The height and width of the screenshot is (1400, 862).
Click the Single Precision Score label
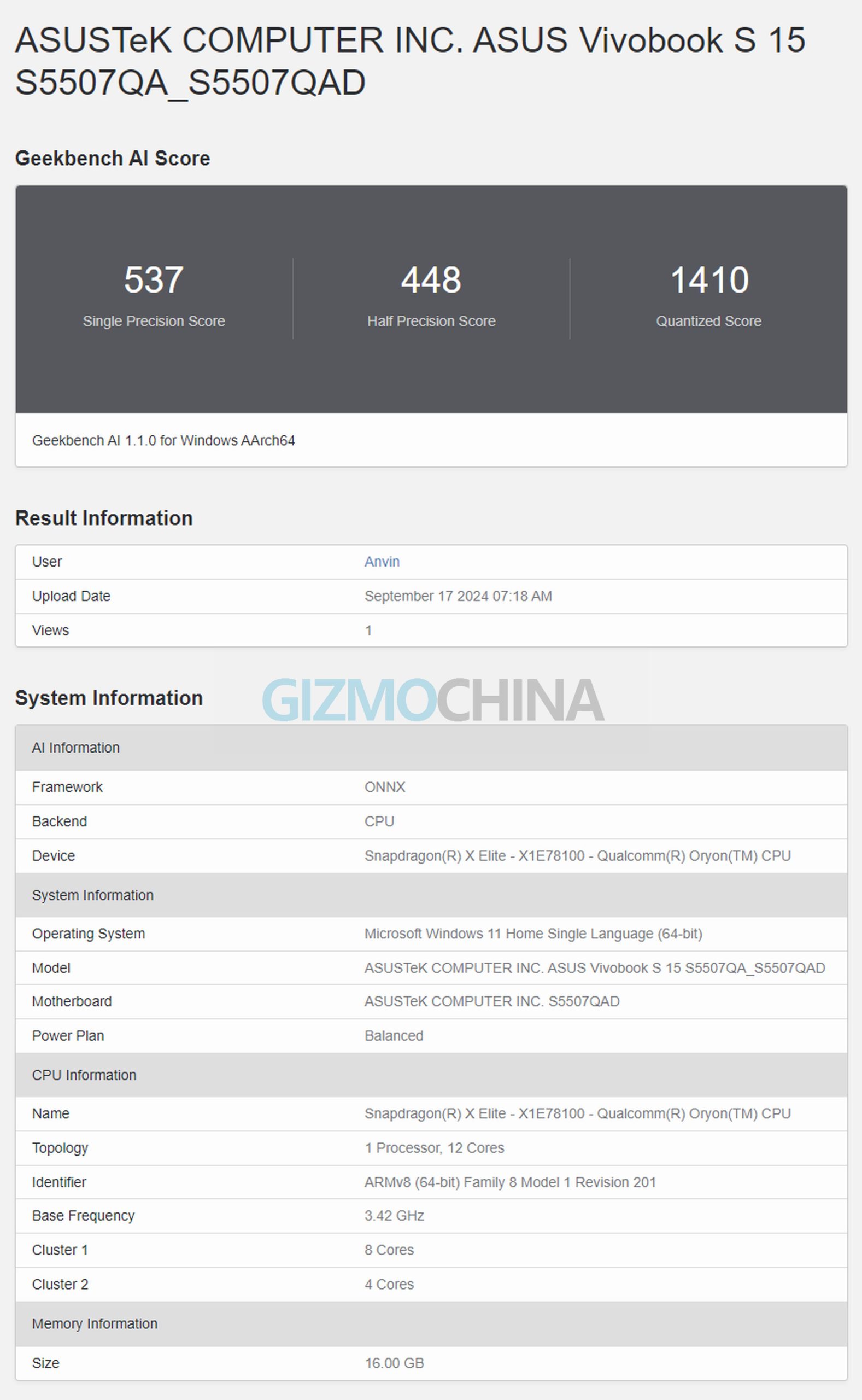(154, 321)
